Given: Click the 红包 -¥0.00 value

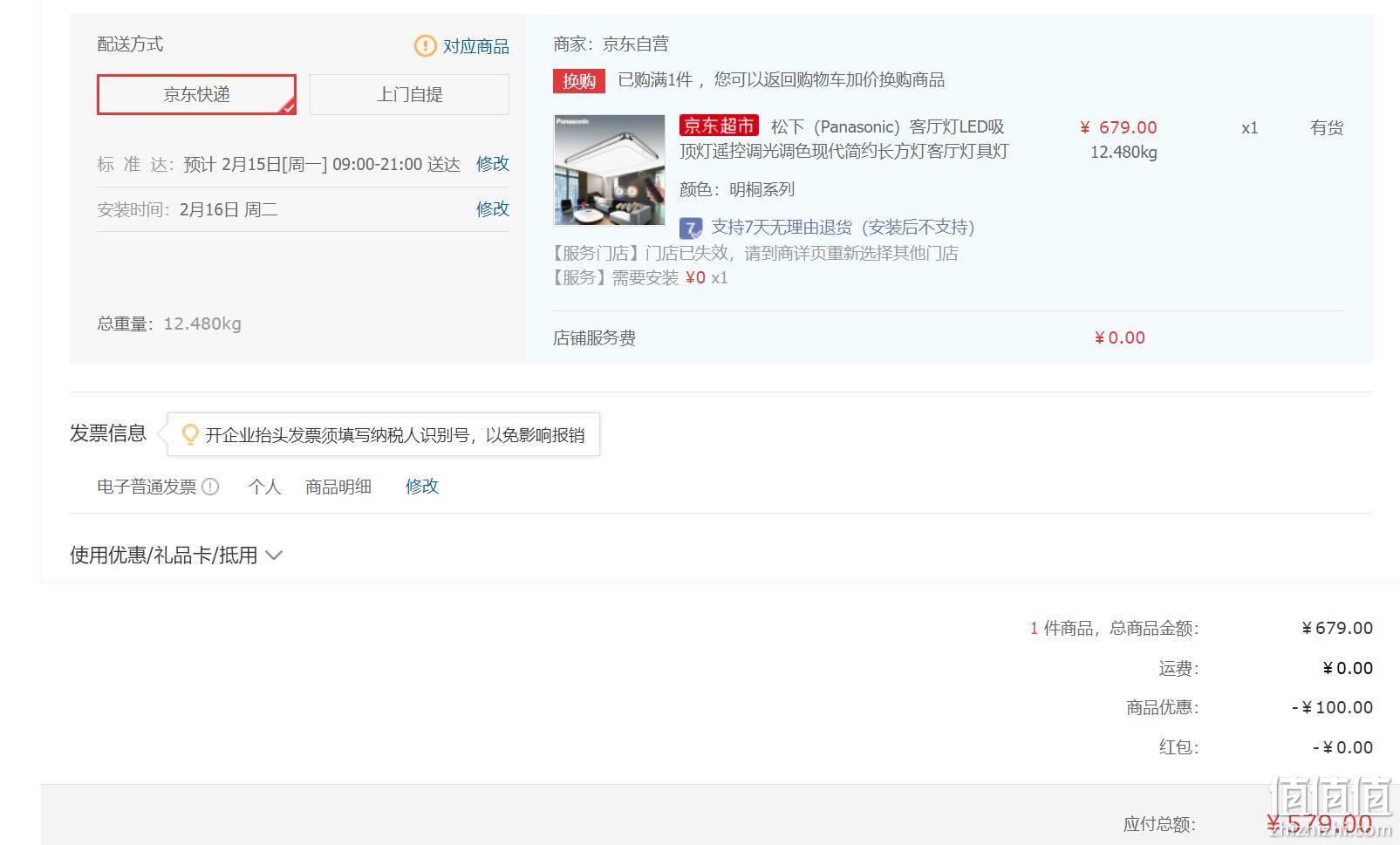Looking at the screenshot, I should point(1342,747).
